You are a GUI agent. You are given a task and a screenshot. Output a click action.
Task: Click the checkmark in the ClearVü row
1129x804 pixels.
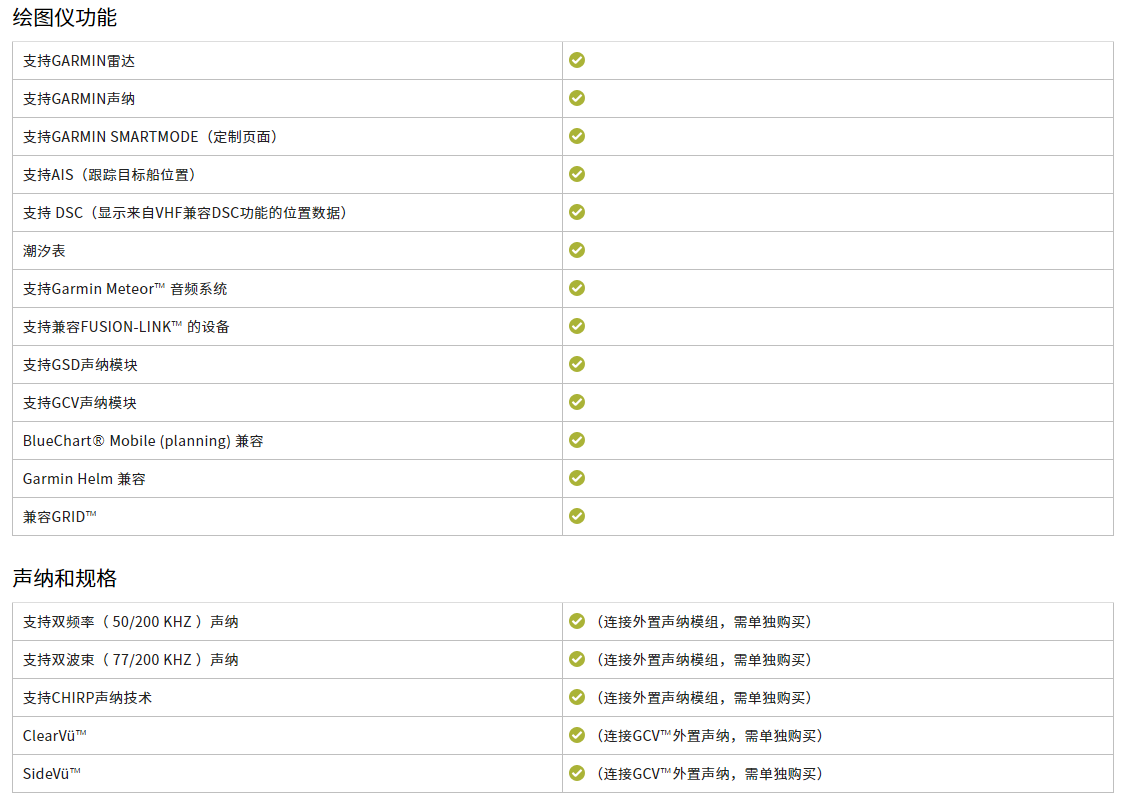[577, 735]
